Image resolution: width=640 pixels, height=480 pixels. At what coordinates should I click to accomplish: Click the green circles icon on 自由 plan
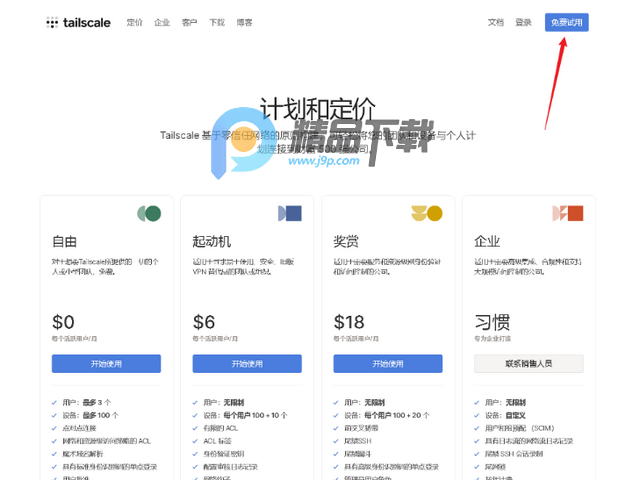[149, 213]
